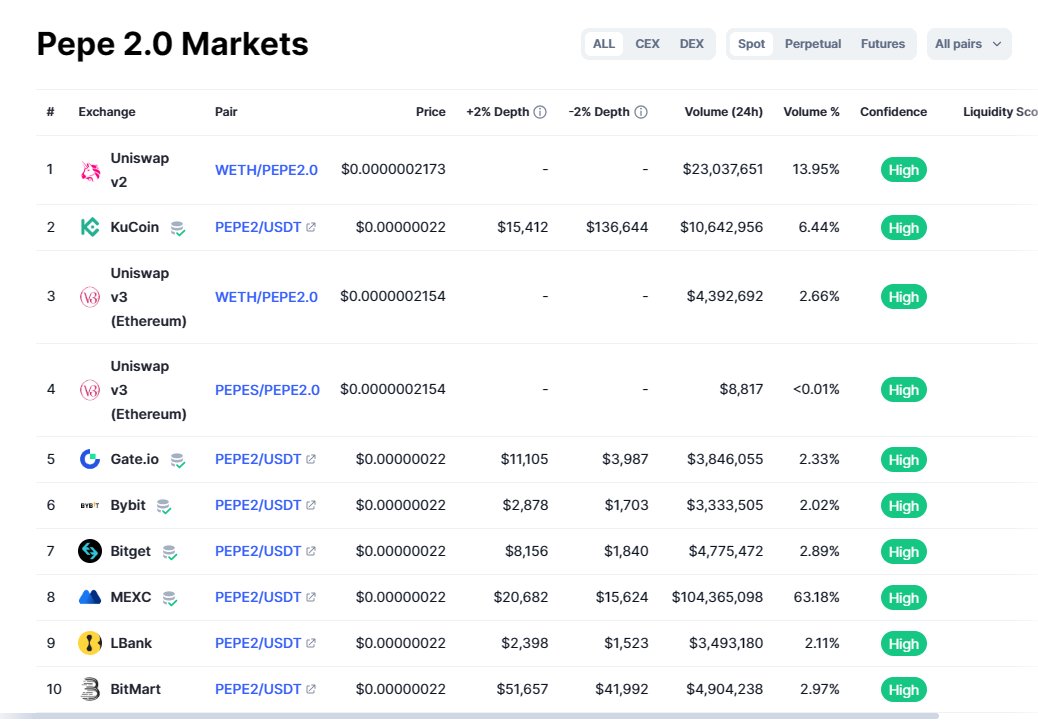1038x725 pixels.
Task: Select the Spot market type
Action: (751, 44)
